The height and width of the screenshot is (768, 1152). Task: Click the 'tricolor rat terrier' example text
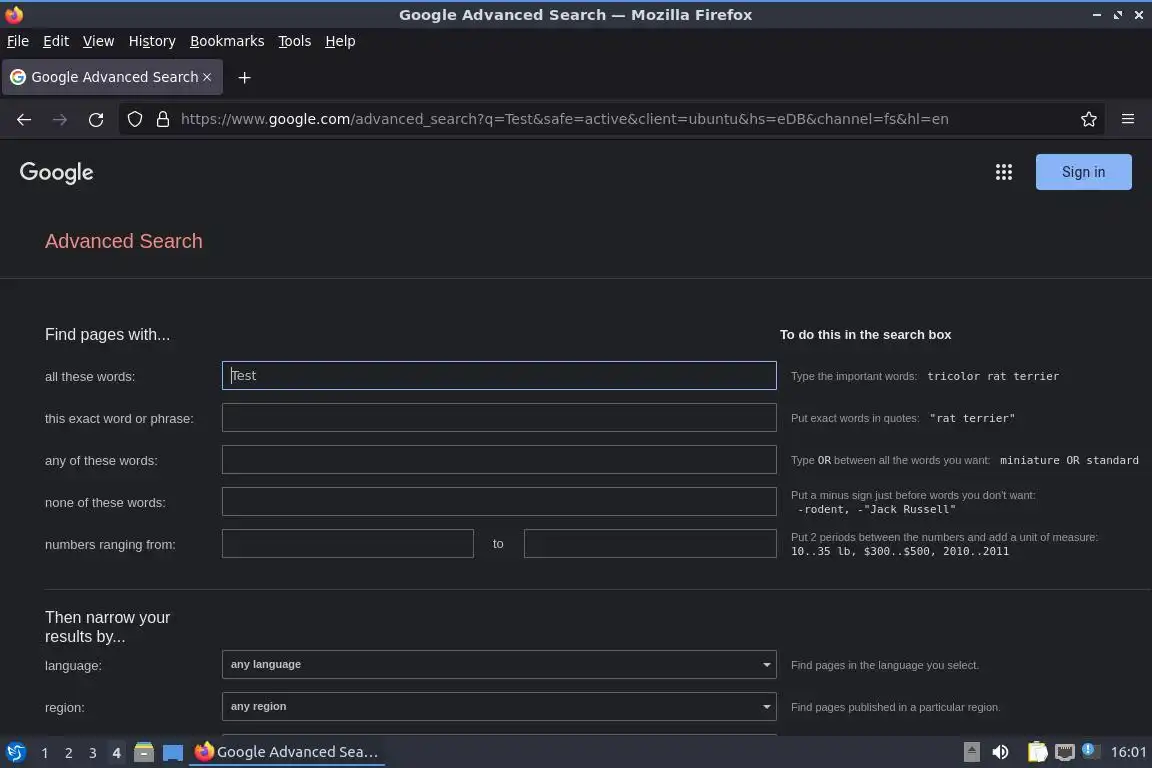pyautogui.click(x=993, y=376)
